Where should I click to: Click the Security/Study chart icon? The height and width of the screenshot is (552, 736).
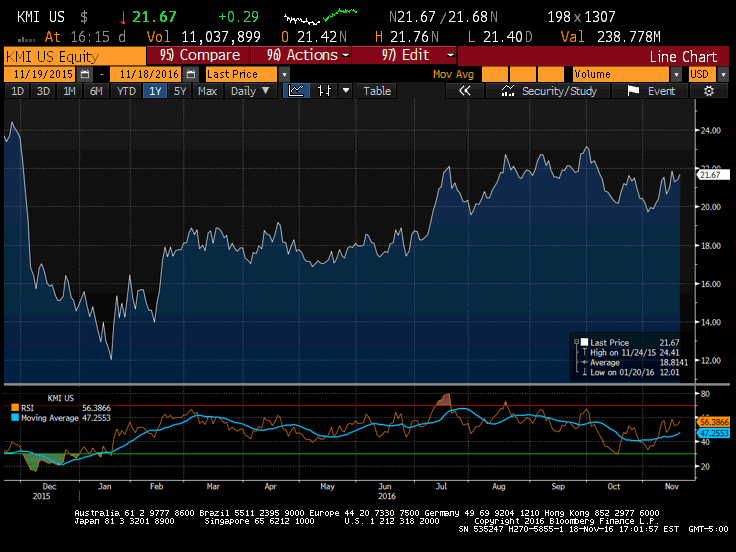point(508,91)
